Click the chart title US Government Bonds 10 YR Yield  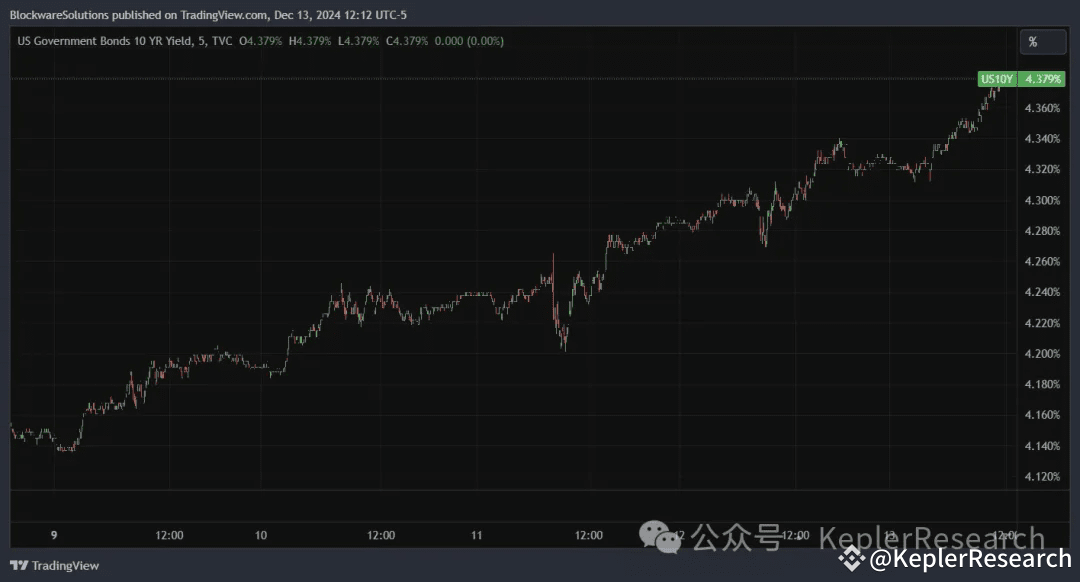point(105,41)
